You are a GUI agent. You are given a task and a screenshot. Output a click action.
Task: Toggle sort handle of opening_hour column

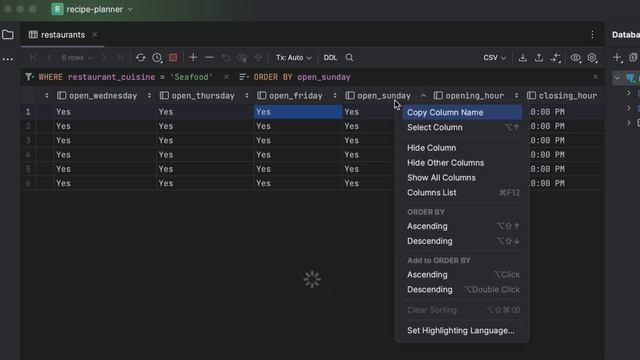(516, 96)
